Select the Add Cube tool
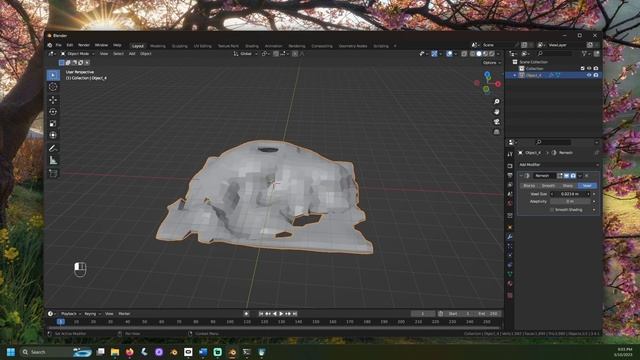The height and width of the screenshot is (360, 640). pyautogui.click(x=53, y=173)
